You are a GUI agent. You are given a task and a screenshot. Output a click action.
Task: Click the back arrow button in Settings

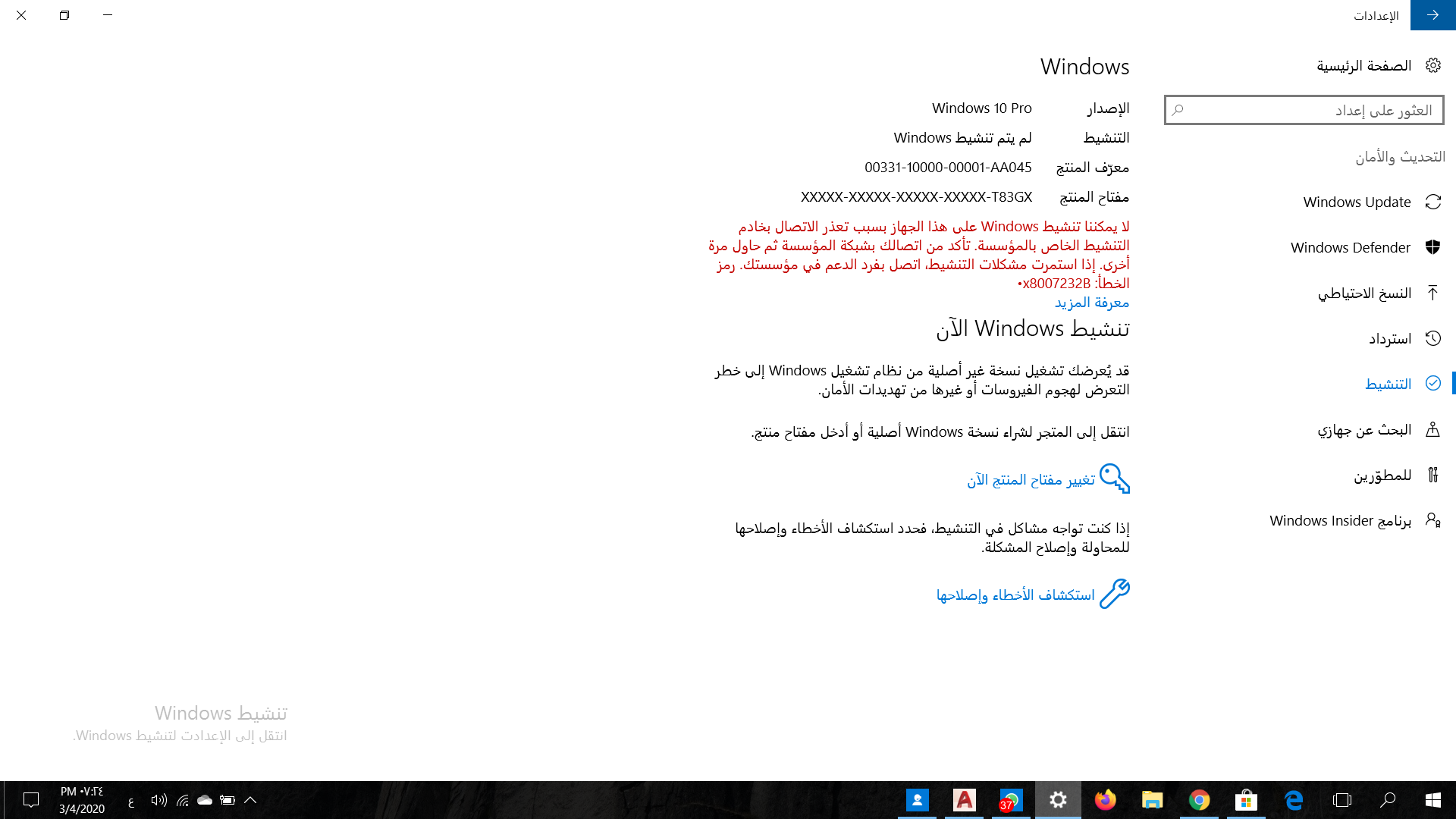[x=1432, y=15]
